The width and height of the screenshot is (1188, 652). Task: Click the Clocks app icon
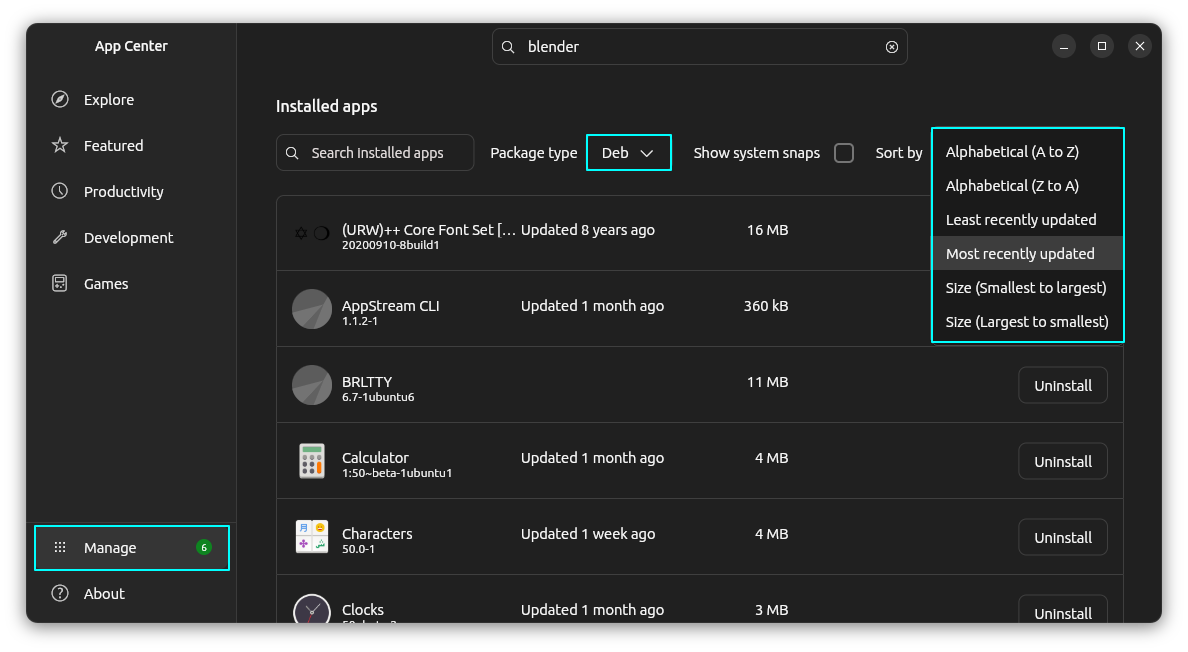[311, 610]
